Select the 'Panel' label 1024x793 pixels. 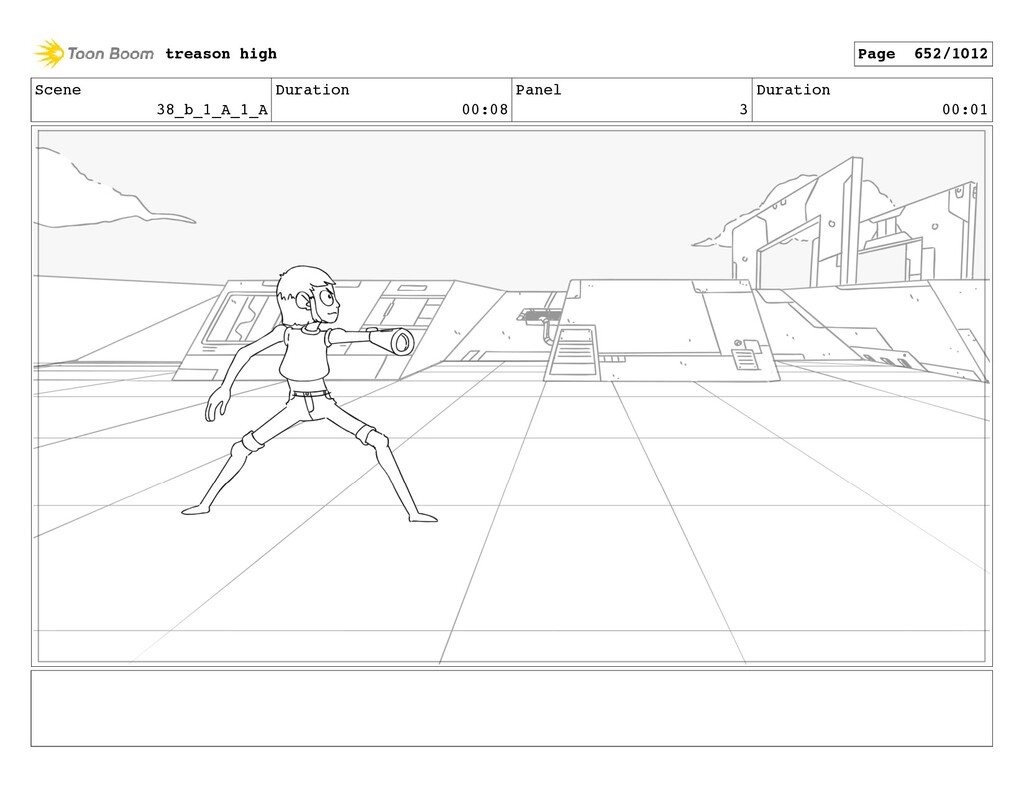click(538, 89)
